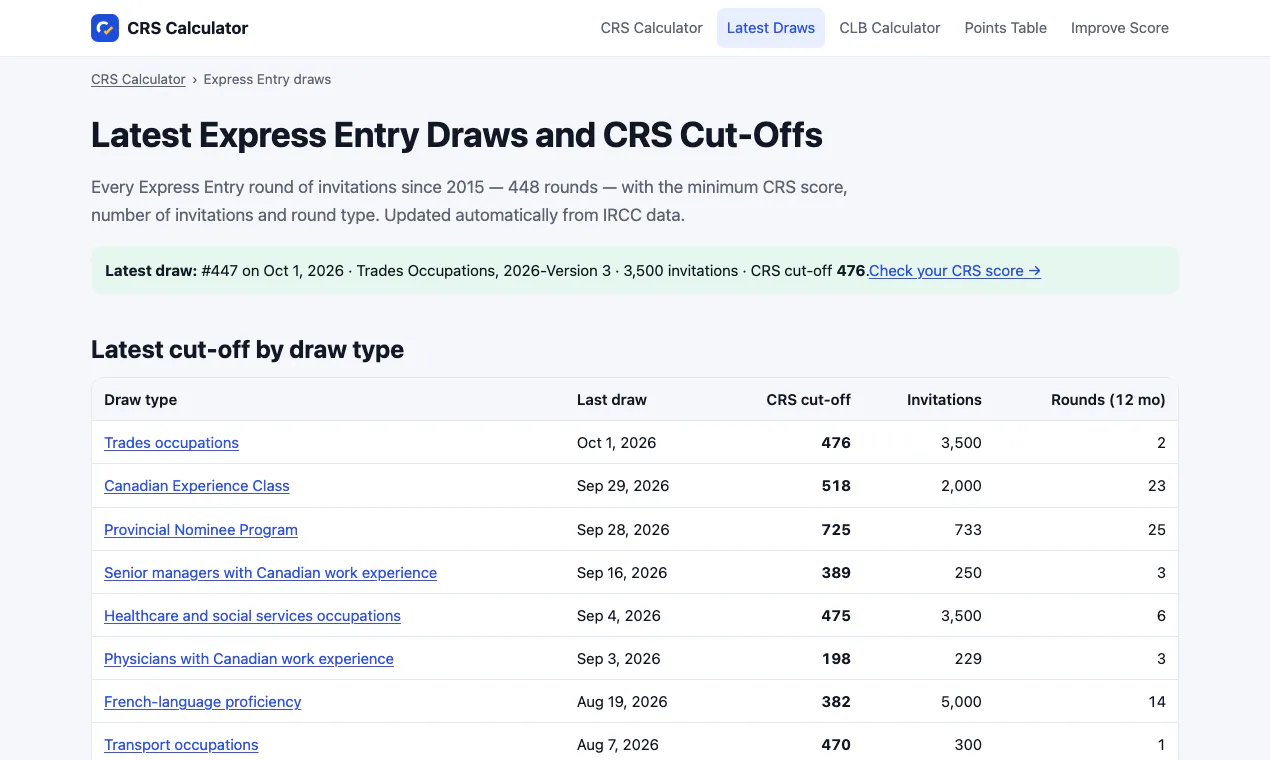Open the Improve Score page
The height and width of the screenshot is (760, 1270).
pyautogui.click(x=1120, y=28)
